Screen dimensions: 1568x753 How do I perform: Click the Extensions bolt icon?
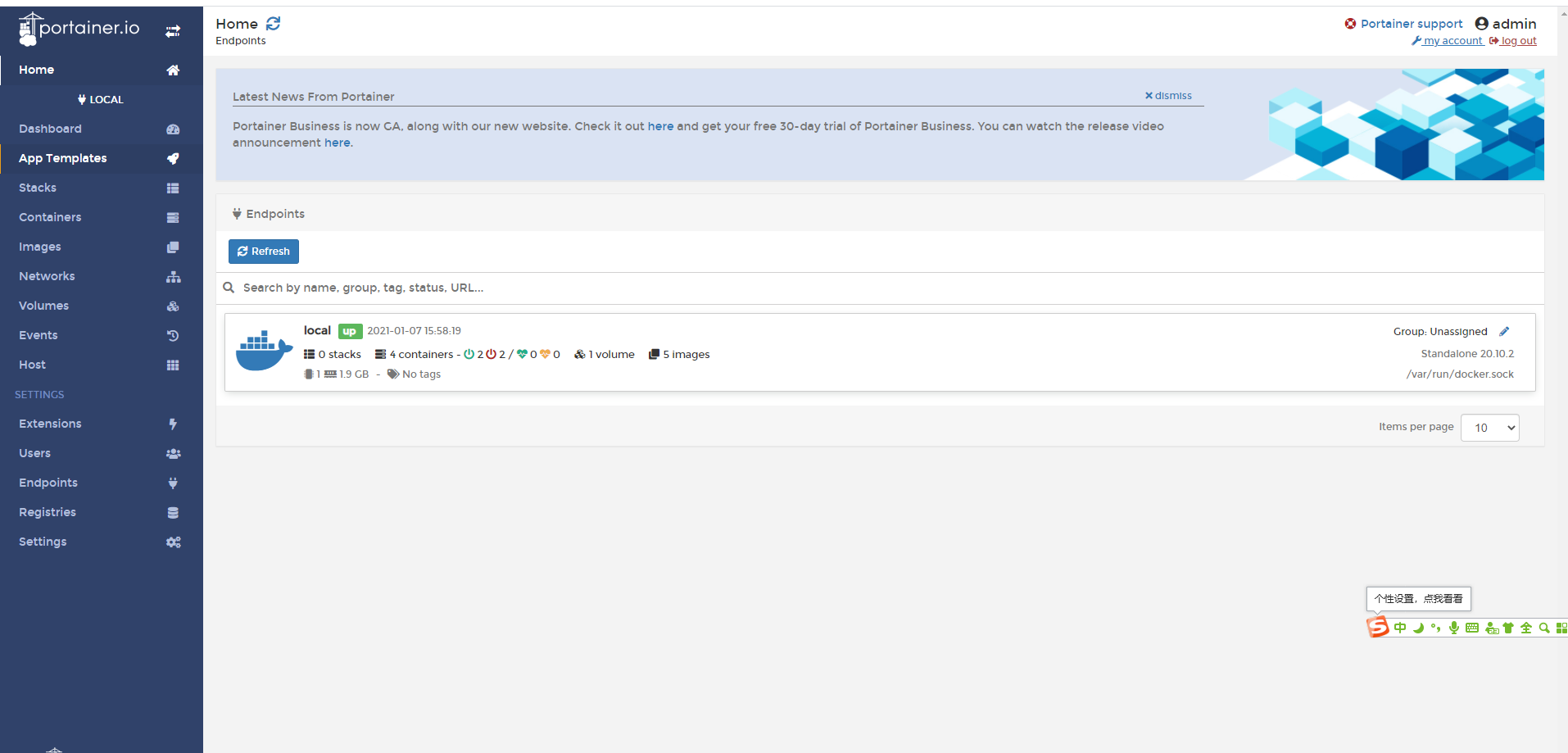point(173,424)
